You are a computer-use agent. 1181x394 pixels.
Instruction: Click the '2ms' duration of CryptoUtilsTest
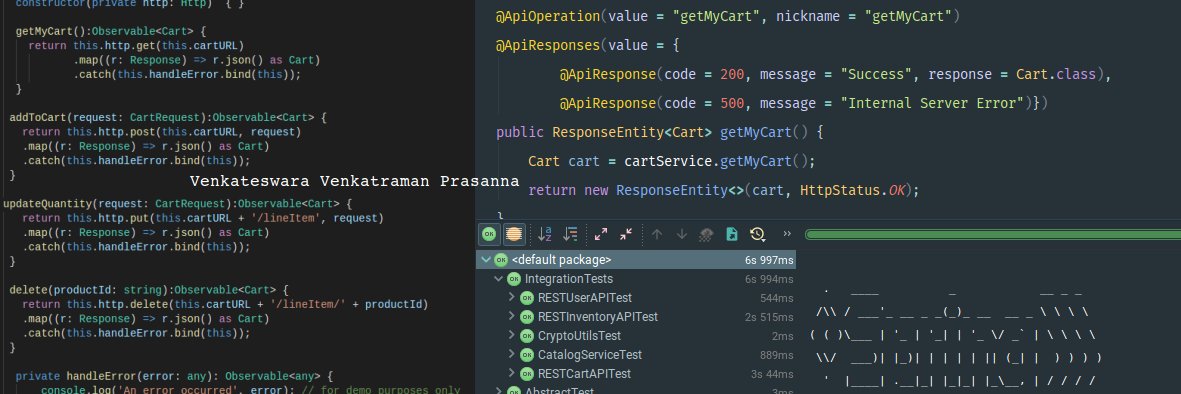pyautogui.click(x=783, y=335)
